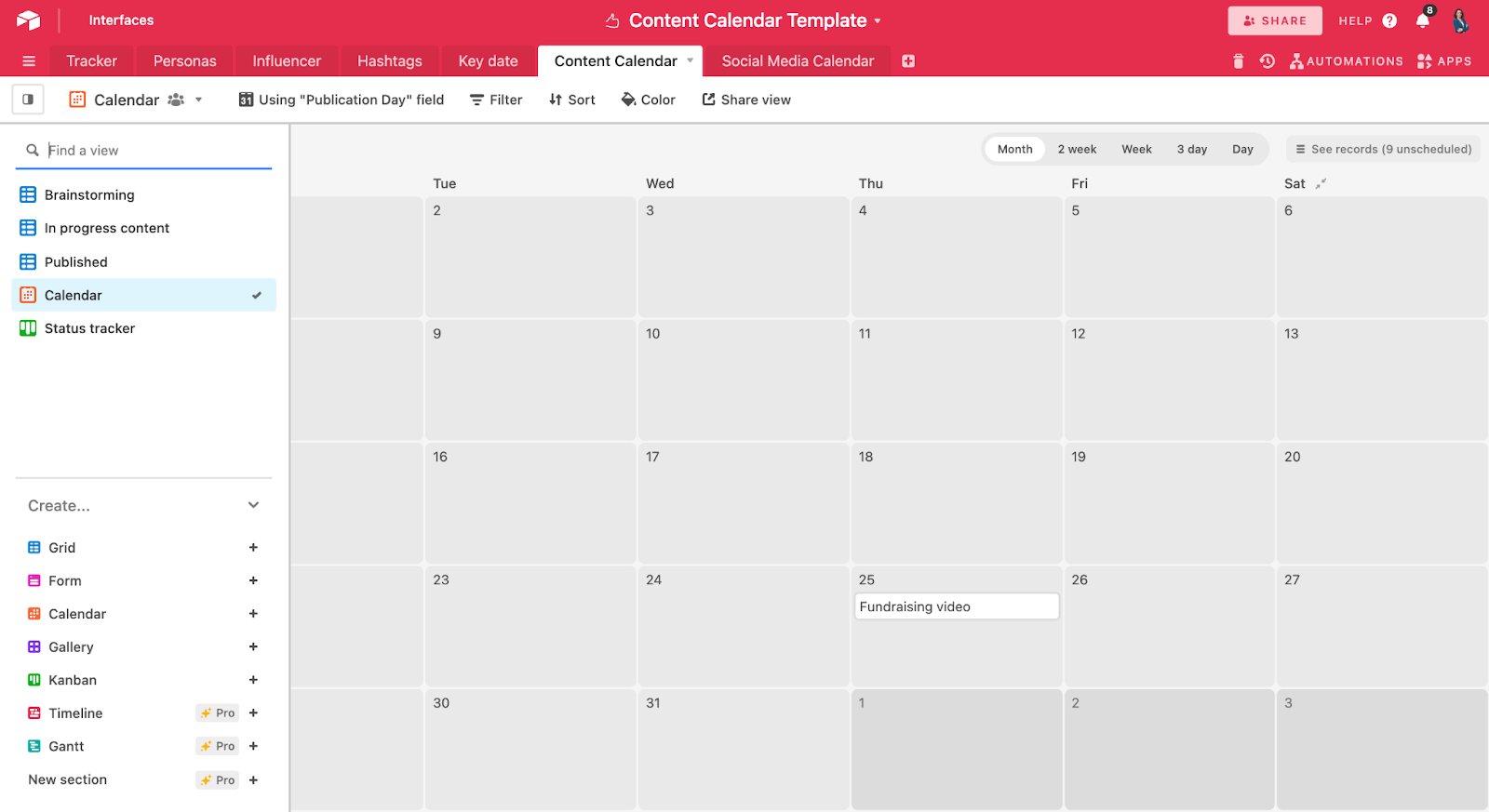Add a new table with plus icon
Viewport: 1489px width, 812px height.
[908, 61]
